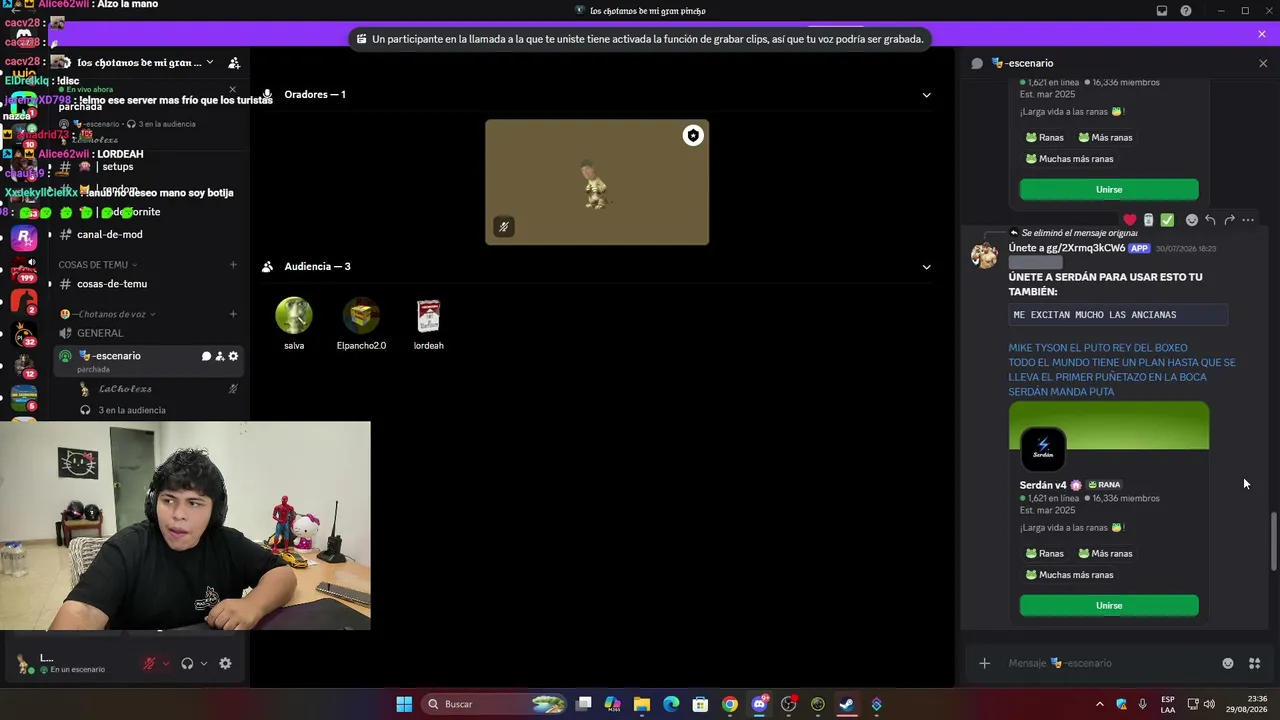Click the speaker video tile on stage
The width and height of the screenshot is (1280, 720).
597,182
